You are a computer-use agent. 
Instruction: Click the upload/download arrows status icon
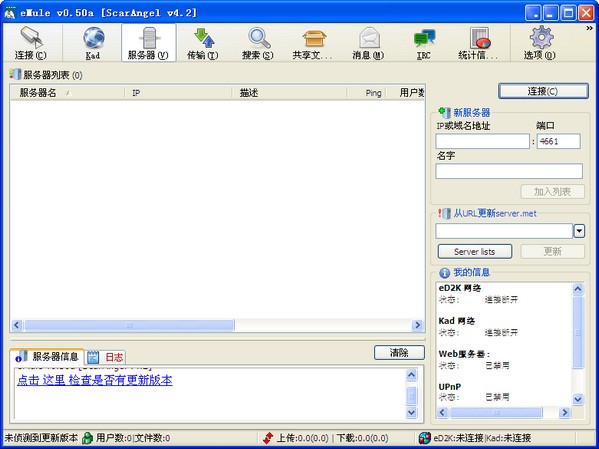point(269,438)
